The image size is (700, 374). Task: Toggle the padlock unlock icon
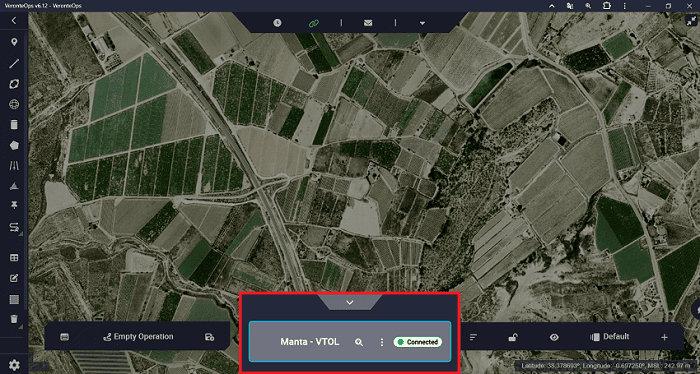[x=513, y=337]
